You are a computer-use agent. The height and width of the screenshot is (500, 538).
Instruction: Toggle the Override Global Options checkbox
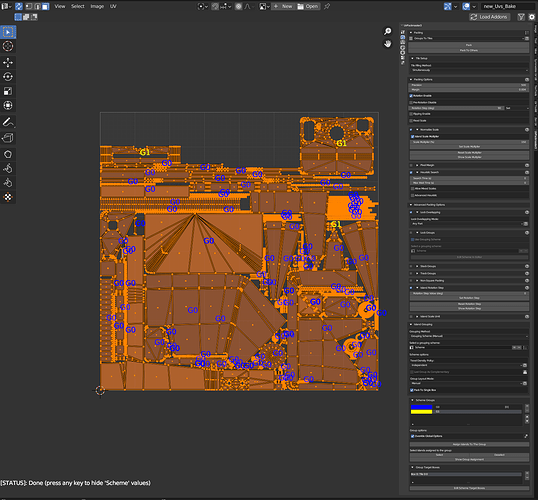coord(412,436)
